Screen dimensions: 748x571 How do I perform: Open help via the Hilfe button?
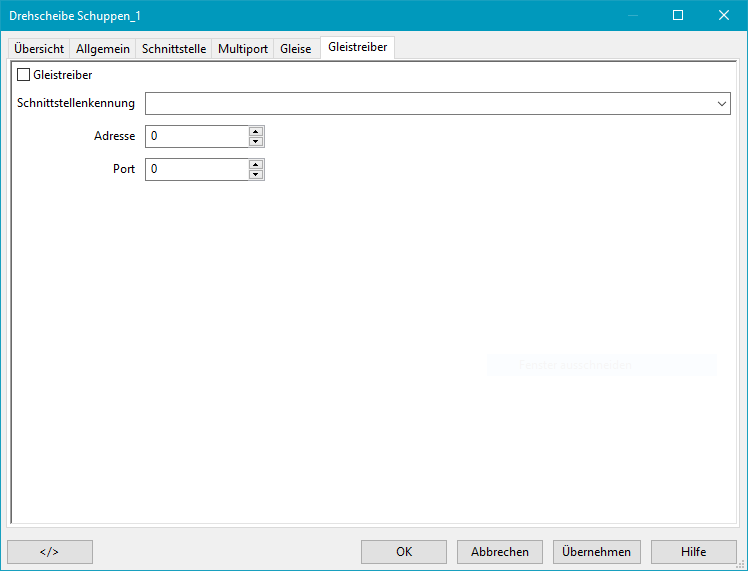694,552
